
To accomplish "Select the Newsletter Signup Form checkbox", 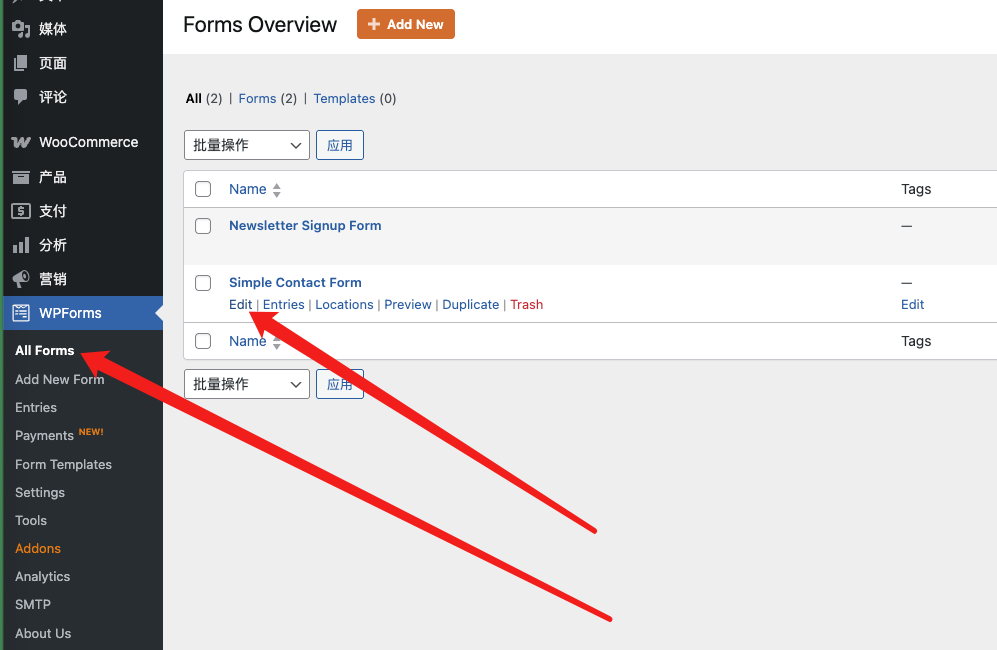I will click(x=203, y=226).
